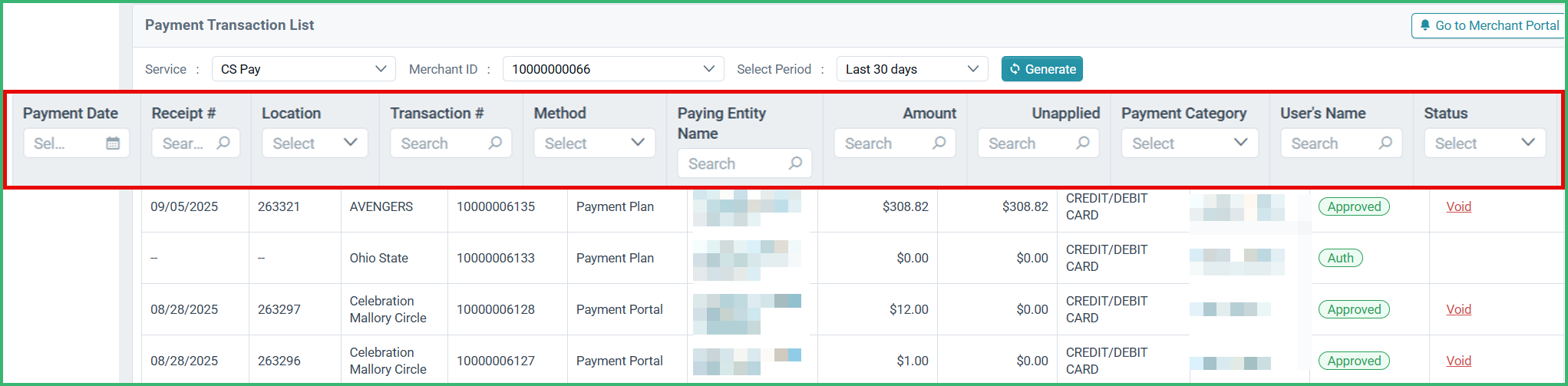The image size is (1568, 386).
Task: Expand the Location filter dropdown
Action: pos(315,143)
